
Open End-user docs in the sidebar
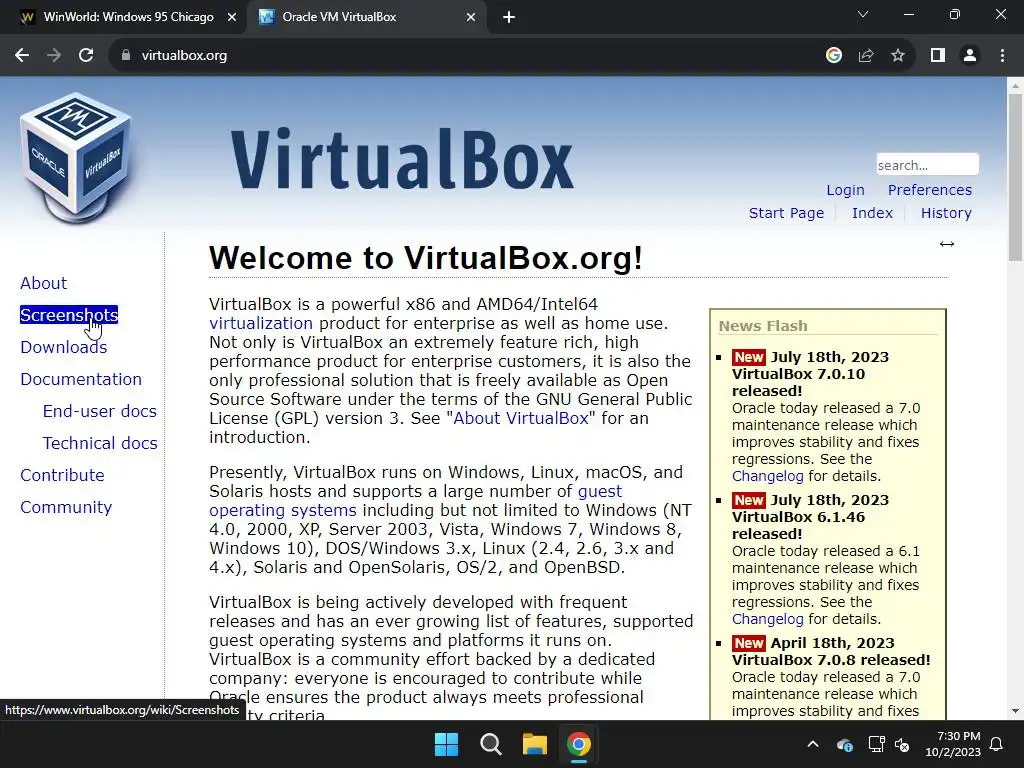(x=99, y=411)
